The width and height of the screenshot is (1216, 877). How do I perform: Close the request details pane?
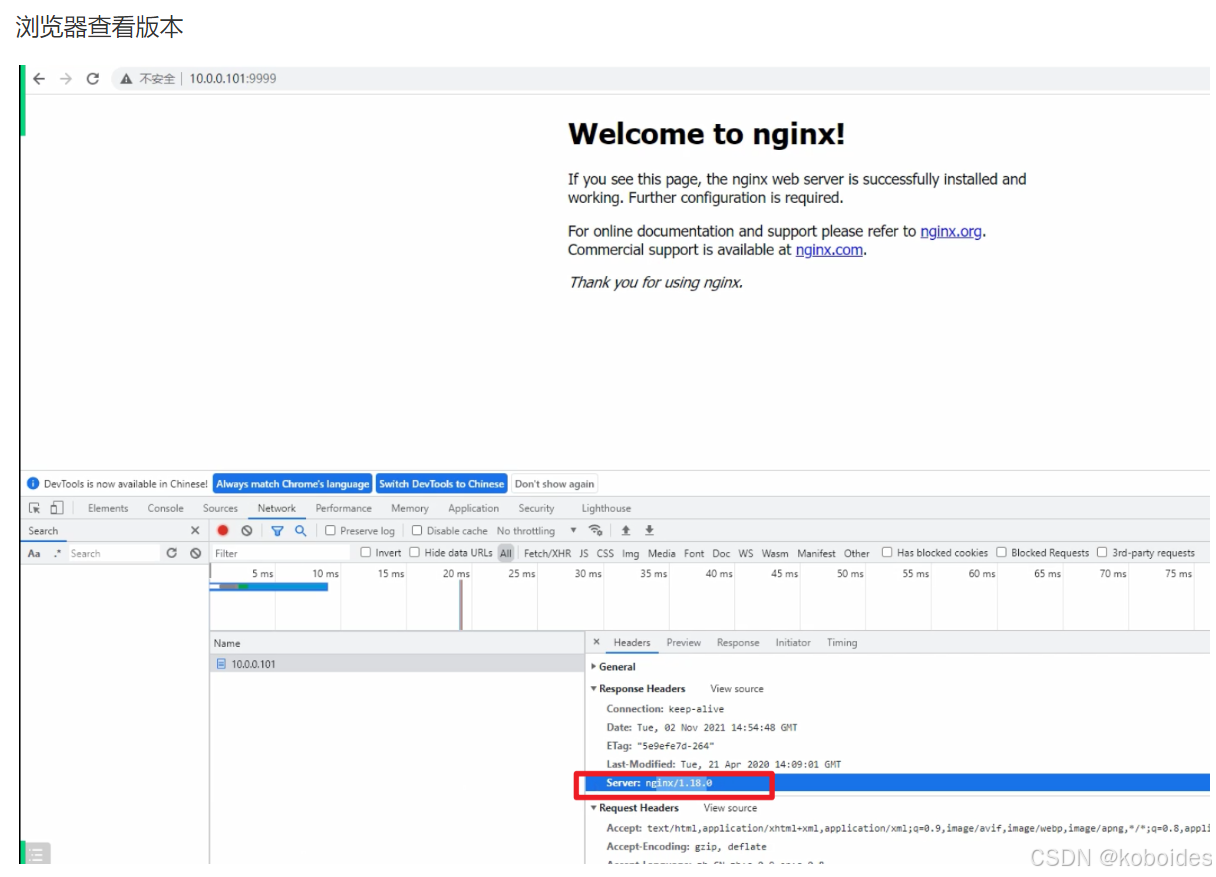click(597, 643)
